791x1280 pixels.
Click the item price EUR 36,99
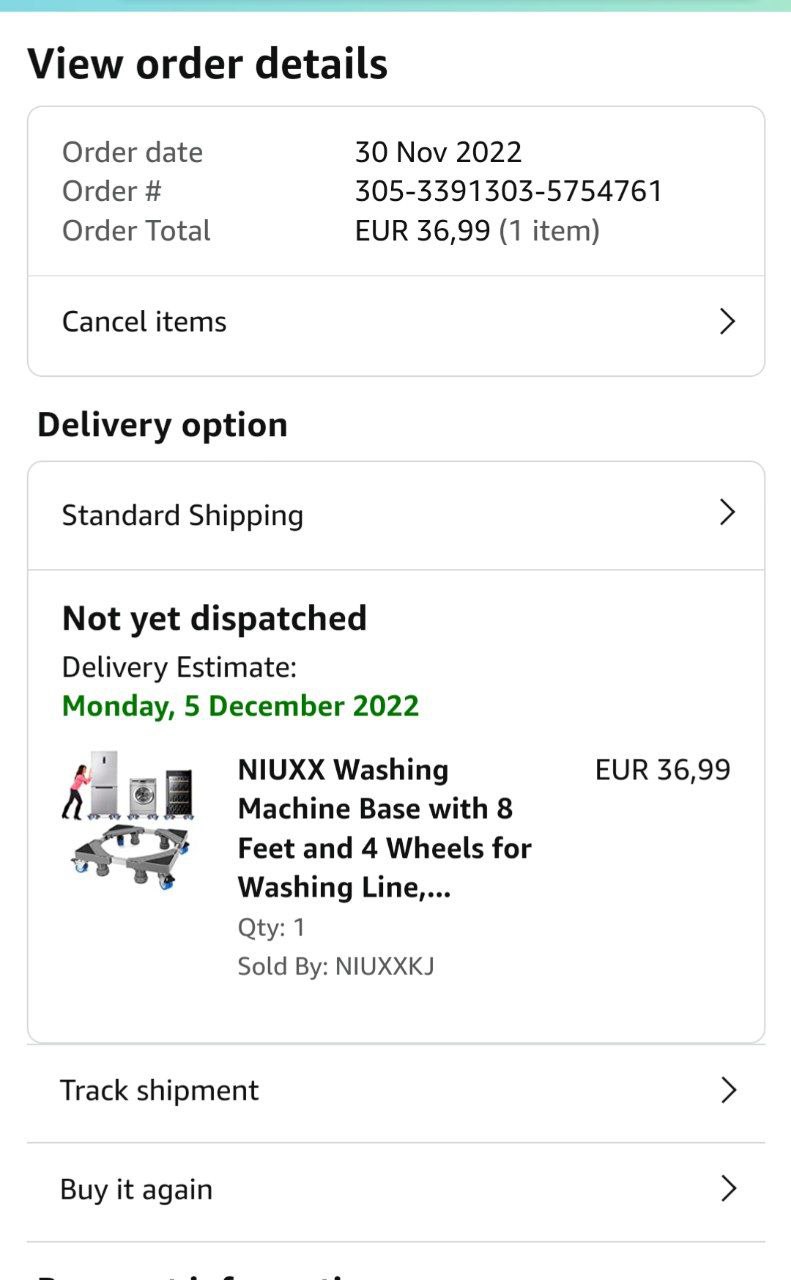663,770
